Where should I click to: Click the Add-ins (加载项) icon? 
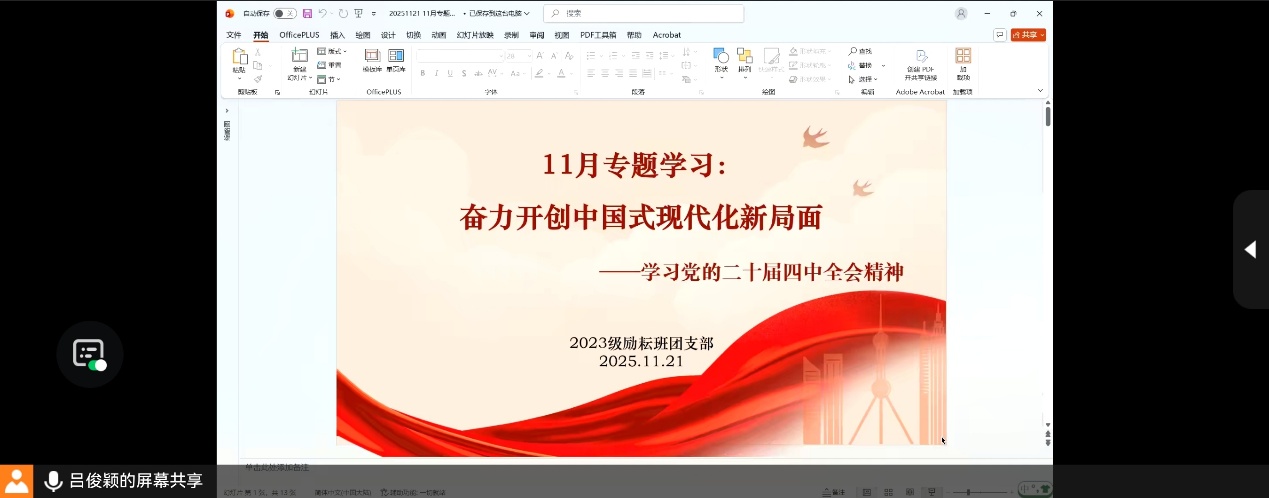click(962, 57)
